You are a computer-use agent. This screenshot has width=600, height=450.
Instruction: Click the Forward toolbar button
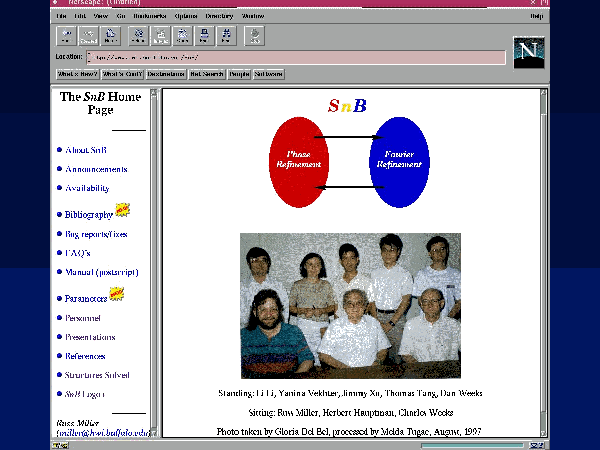click(88, 35)
